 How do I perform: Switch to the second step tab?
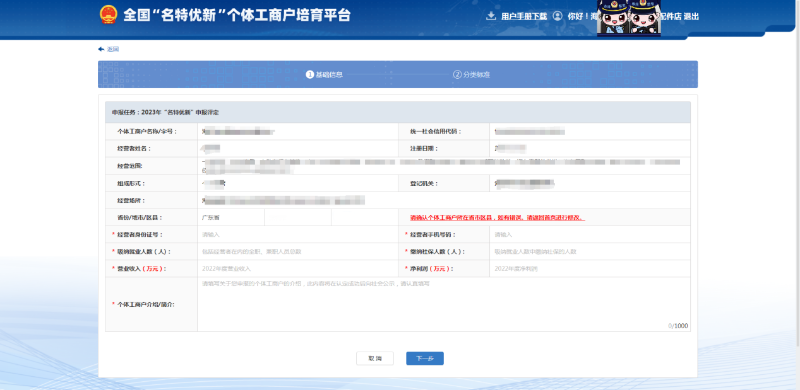coord(472,75)
